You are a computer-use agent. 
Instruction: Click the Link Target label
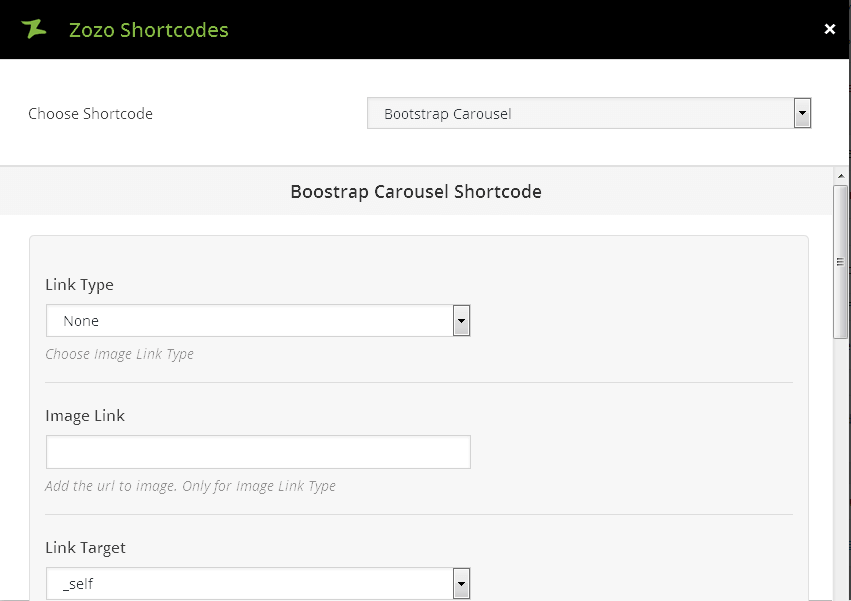click(x=85, y=548)
